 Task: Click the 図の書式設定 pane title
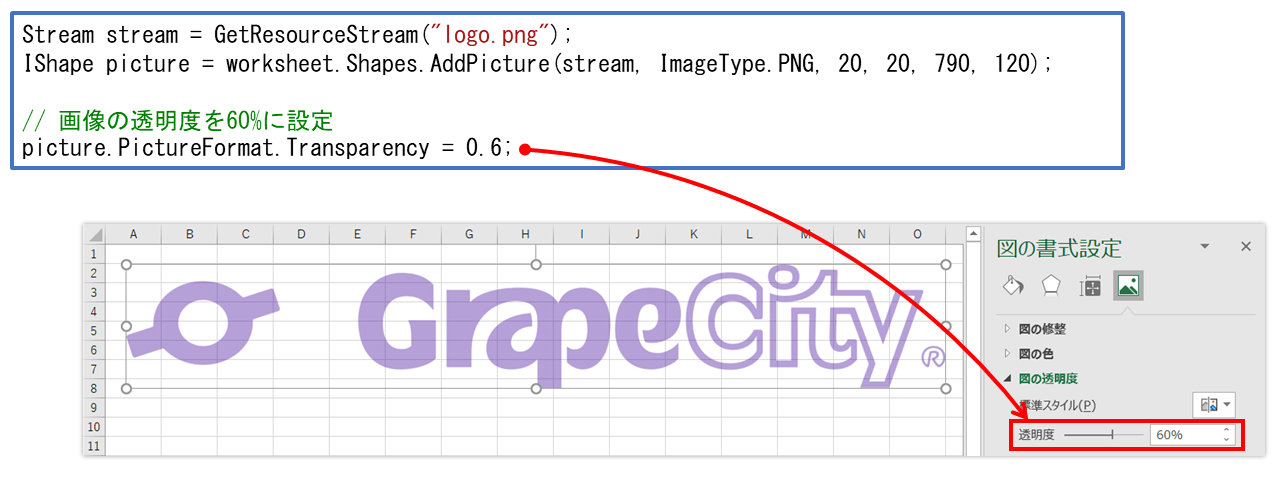coord(1059,248)
